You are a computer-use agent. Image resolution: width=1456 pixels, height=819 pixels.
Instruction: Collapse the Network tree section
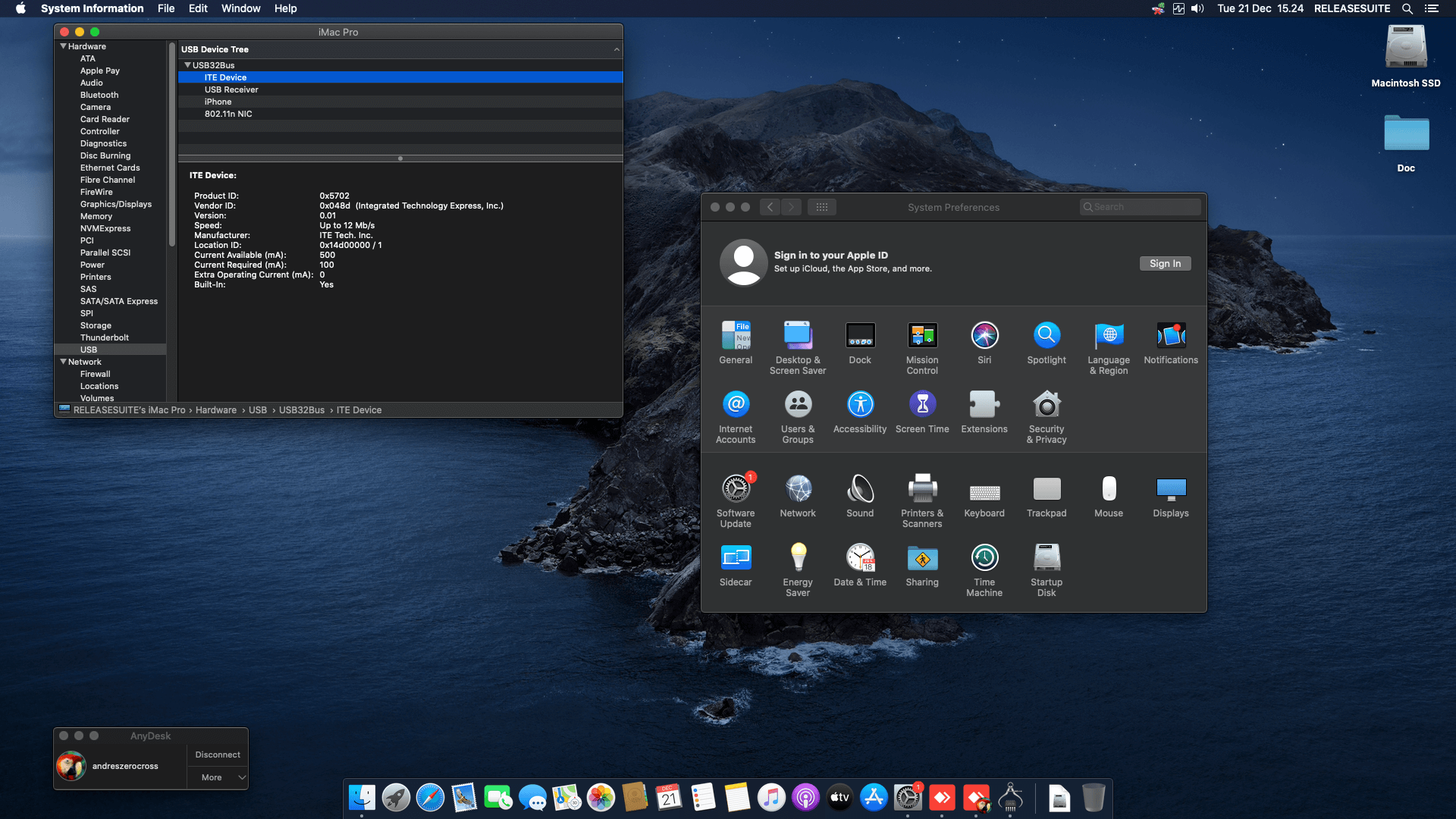point(63,362)
